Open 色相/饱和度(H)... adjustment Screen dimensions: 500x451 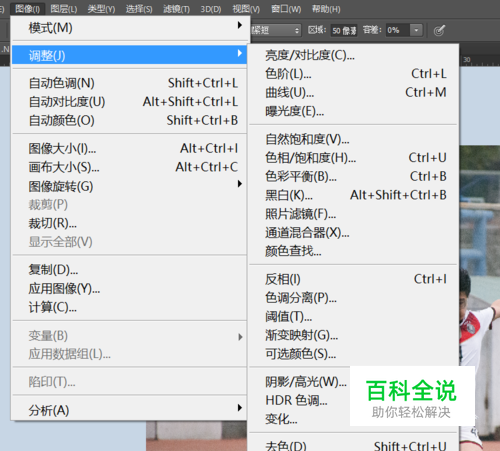pos(353,157)
